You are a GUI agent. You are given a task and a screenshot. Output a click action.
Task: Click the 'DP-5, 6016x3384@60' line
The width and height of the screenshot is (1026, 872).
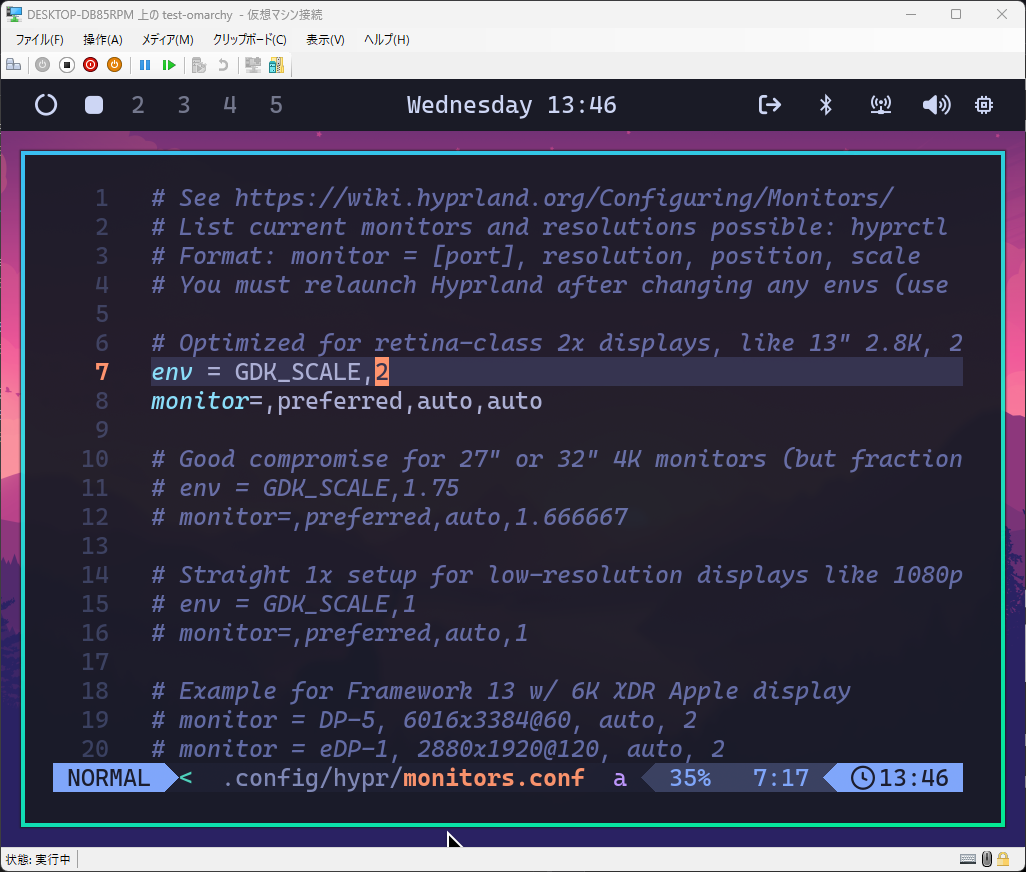[x=424, y=720]
